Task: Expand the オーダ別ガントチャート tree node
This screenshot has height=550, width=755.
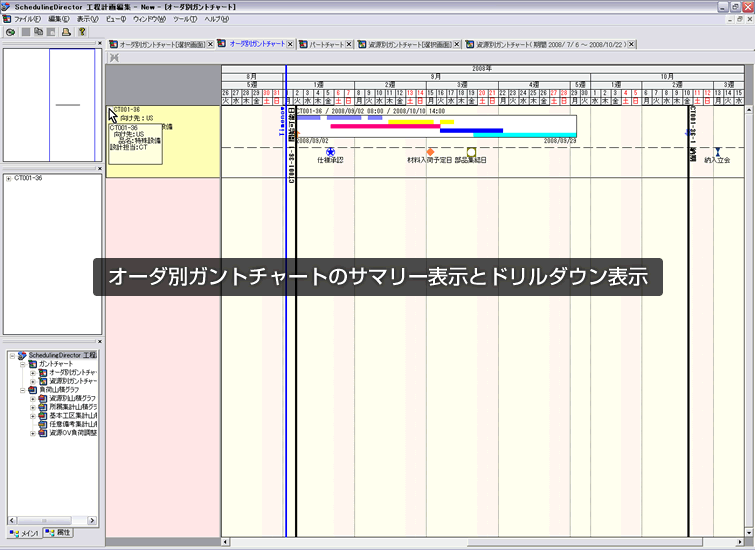Action: pos(33,373)
